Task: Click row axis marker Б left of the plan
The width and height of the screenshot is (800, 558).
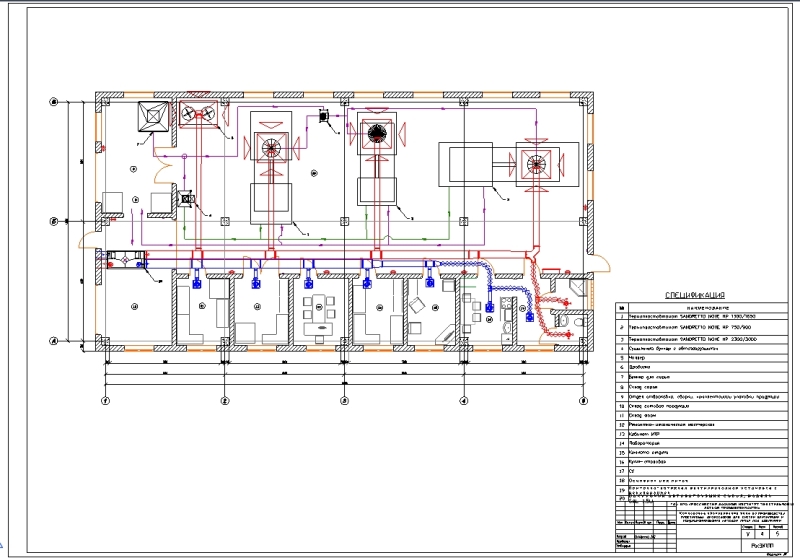Action: tap(54, 221)
